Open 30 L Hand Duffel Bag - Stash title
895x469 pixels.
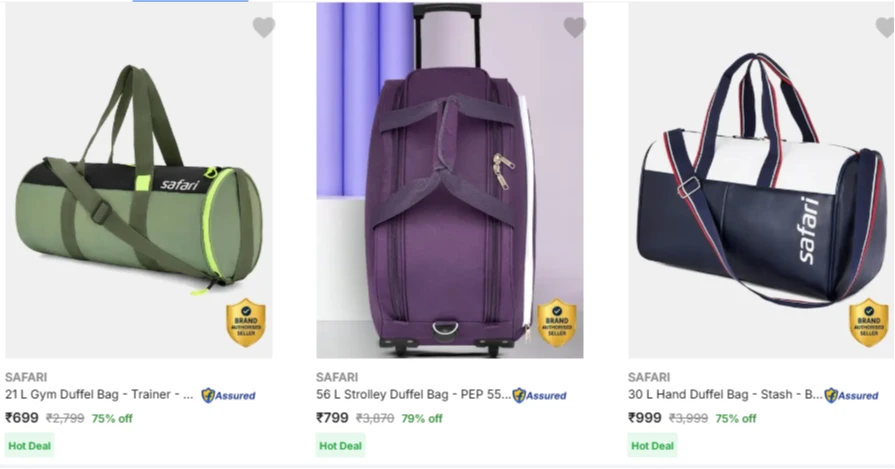pyautogui.click(x=725, y=395)
